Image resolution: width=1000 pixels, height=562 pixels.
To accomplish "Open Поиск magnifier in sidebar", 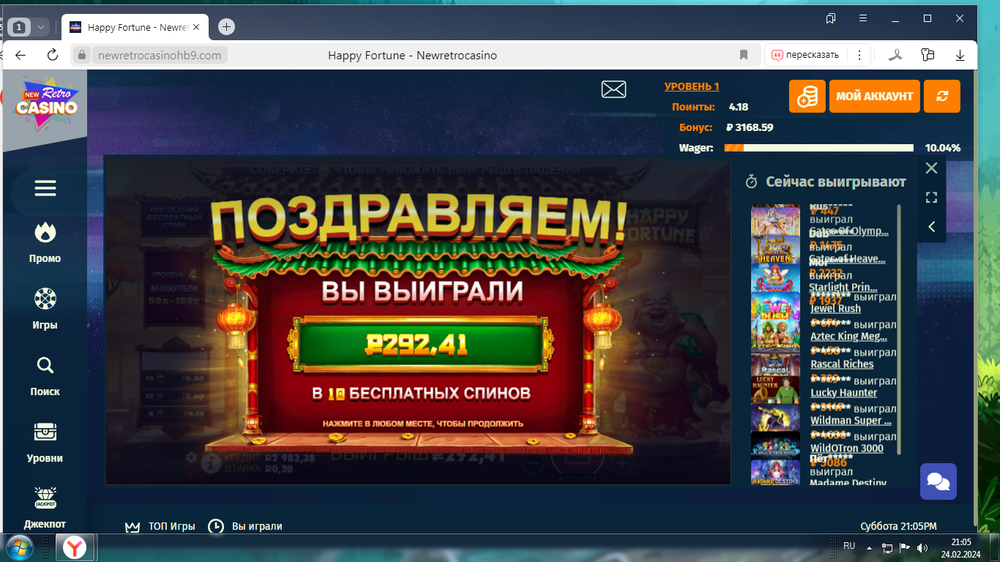I will click(x=45, y=366).
